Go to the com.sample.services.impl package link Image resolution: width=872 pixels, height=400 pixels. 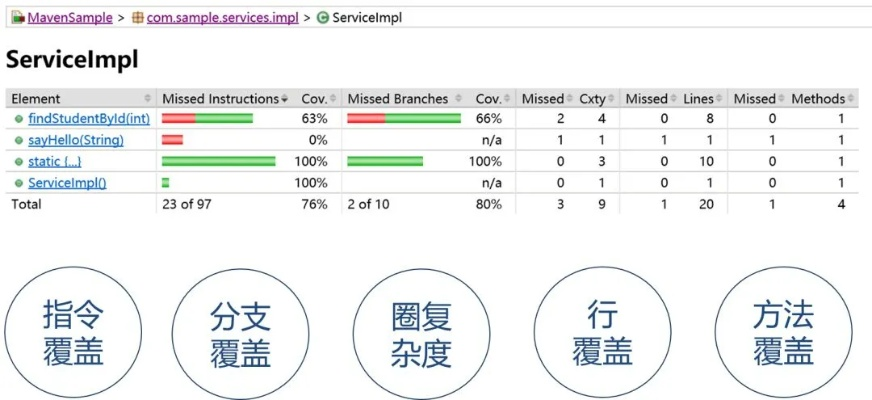point(222,18)
